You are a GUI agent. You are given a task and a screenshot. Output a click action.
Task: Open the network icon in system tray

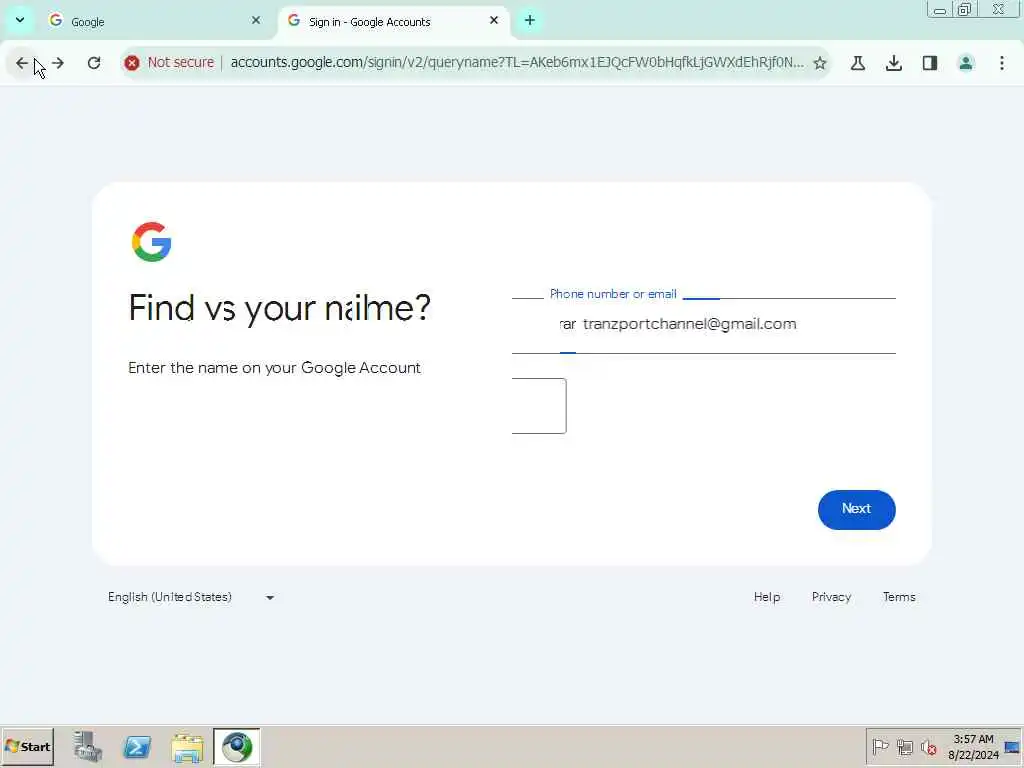point(904,746)
